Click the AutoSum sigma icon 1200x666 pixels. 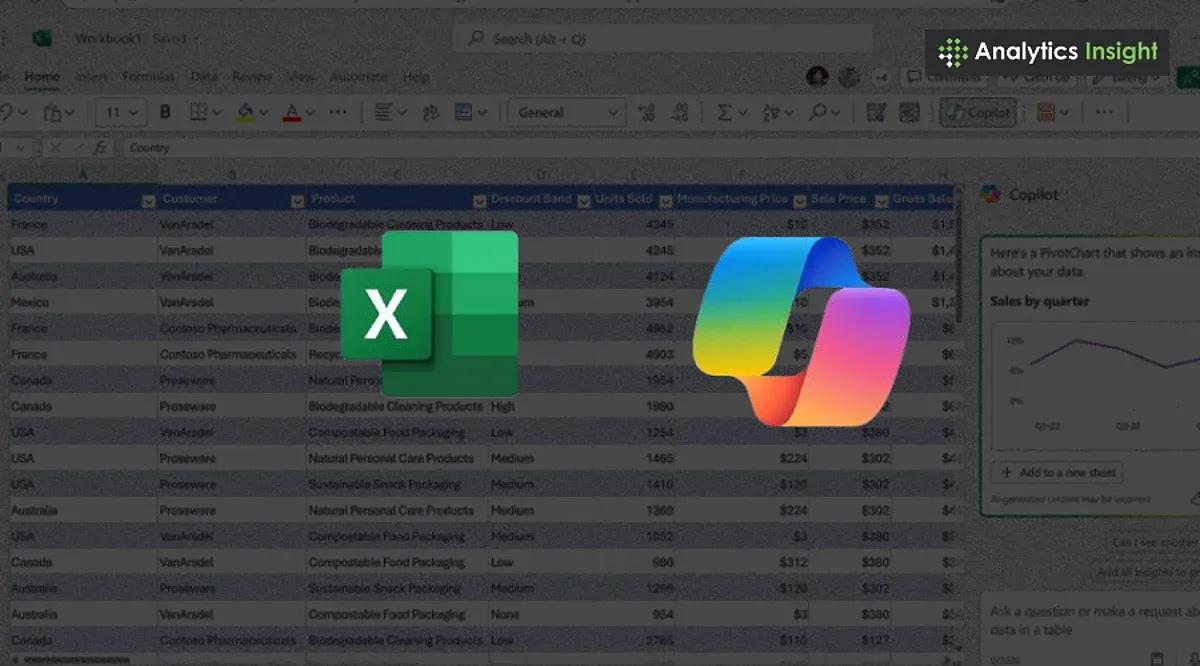click(724, 112)
